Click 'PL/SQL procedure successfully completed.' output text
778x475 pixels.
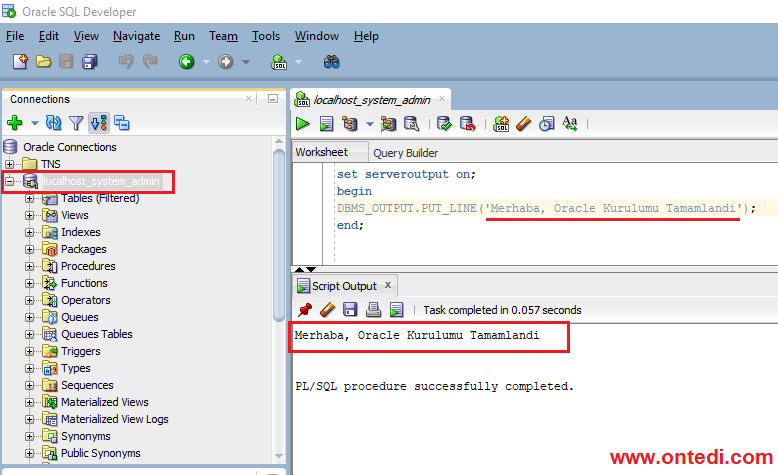435,386
